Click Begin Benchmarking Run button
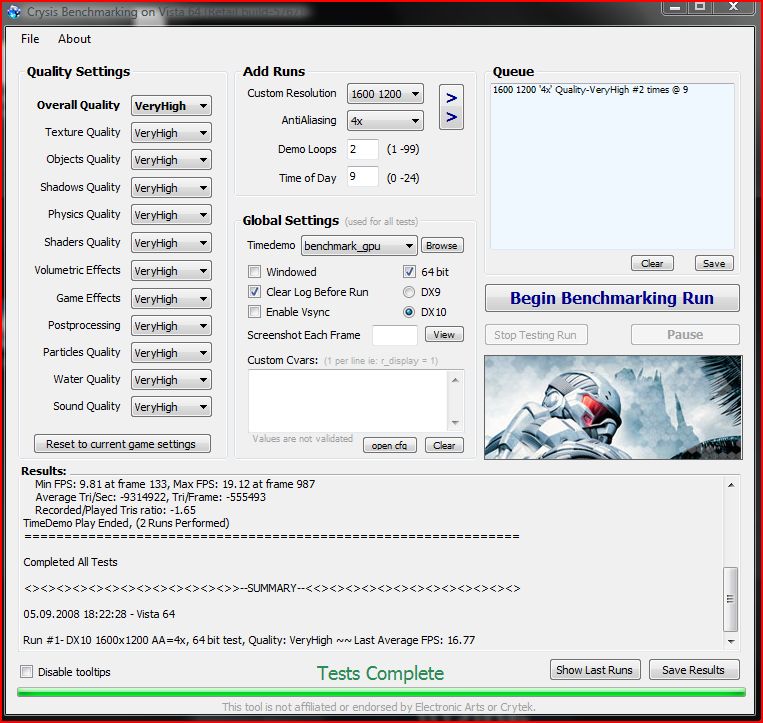 pyautogui.click(x=612, y=298)
